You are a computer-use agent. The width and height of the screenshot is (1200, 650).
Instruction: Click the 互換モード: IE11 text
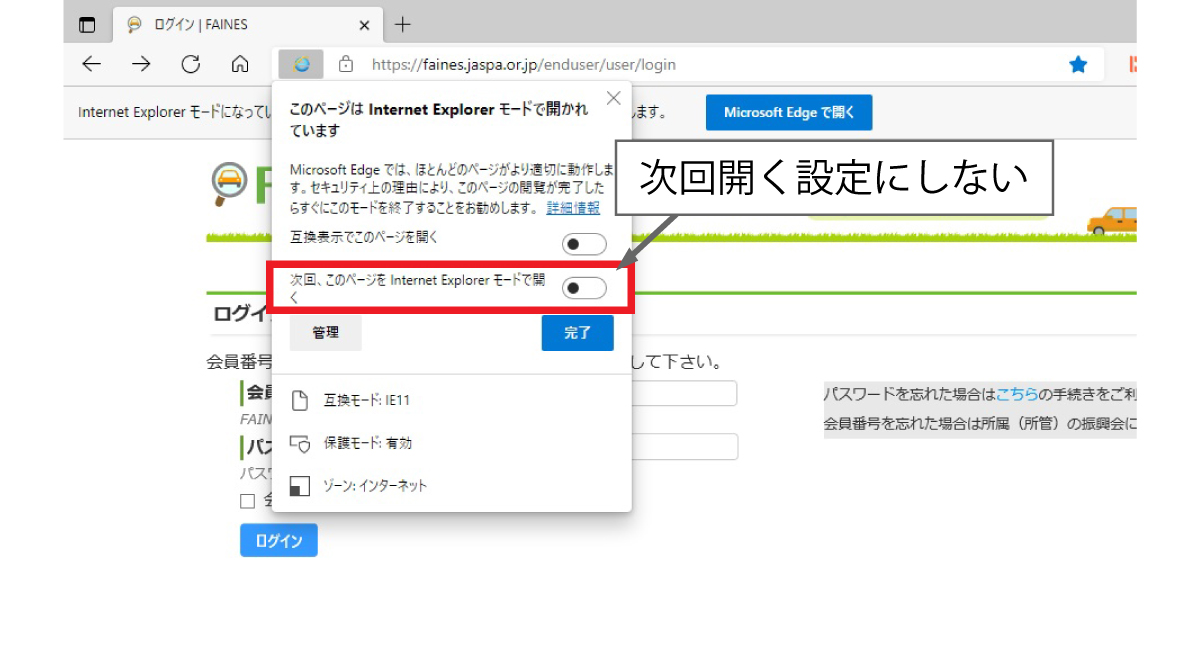click(x=366, y=401)
